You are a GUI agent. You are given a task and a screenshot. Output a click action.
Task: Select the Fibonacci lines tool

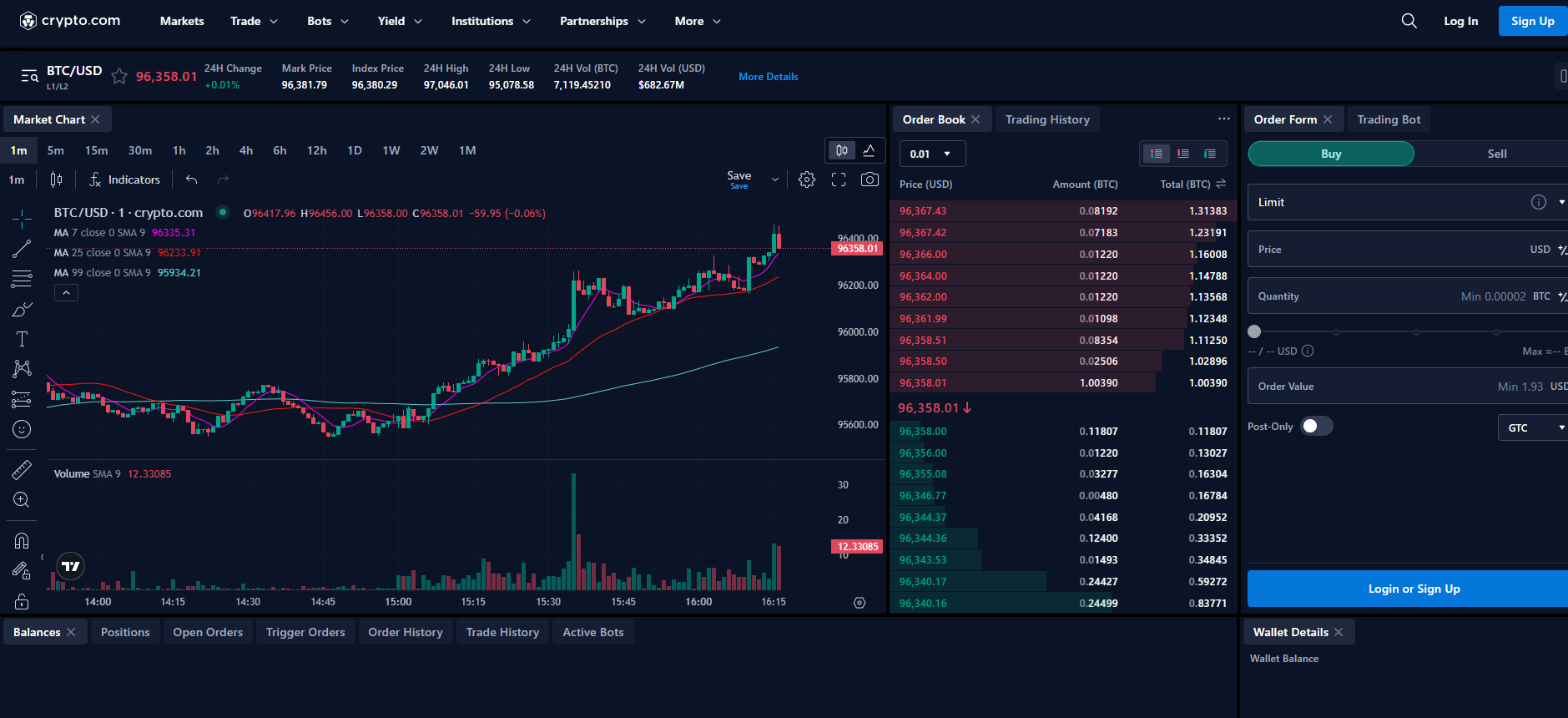22,279
